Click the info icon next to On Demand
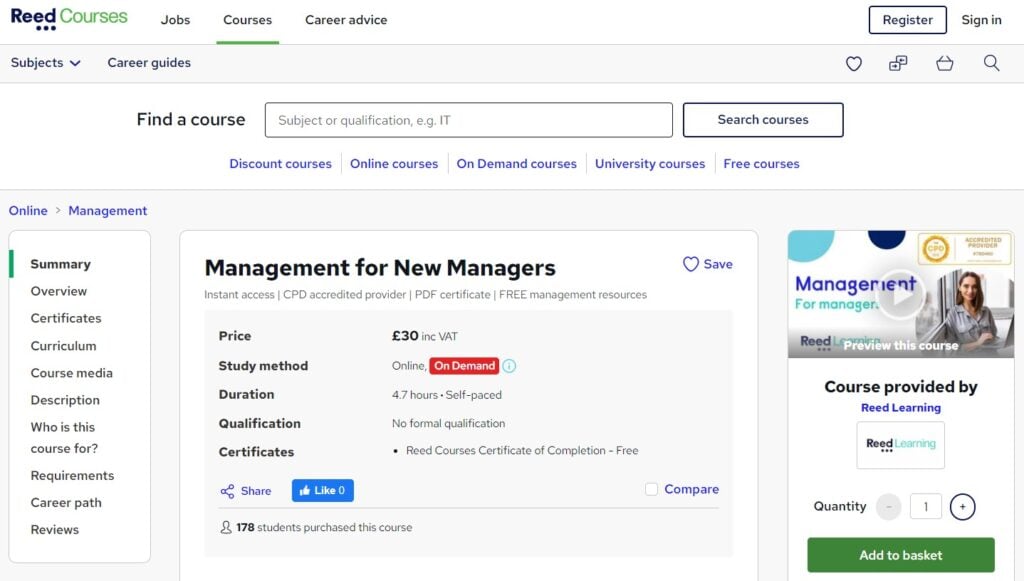1024x581 pixels. pos(509,366)
